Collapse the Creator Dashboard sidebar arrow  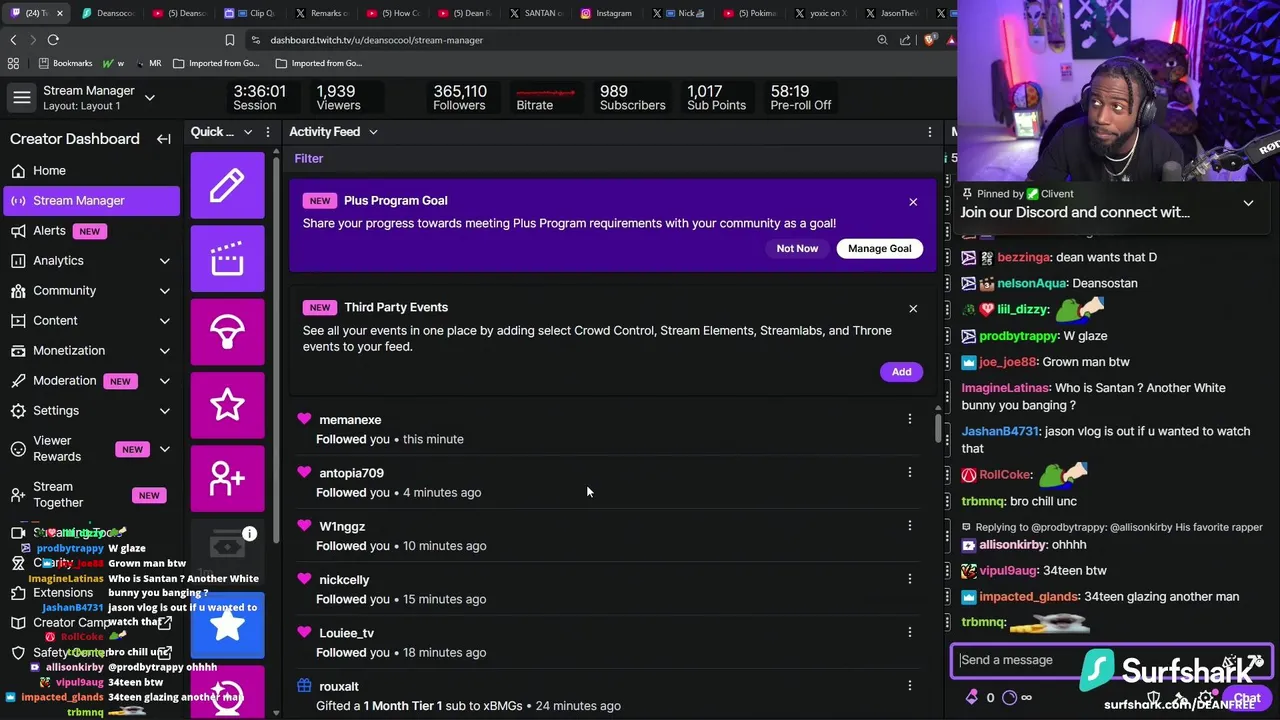point(164,139)
